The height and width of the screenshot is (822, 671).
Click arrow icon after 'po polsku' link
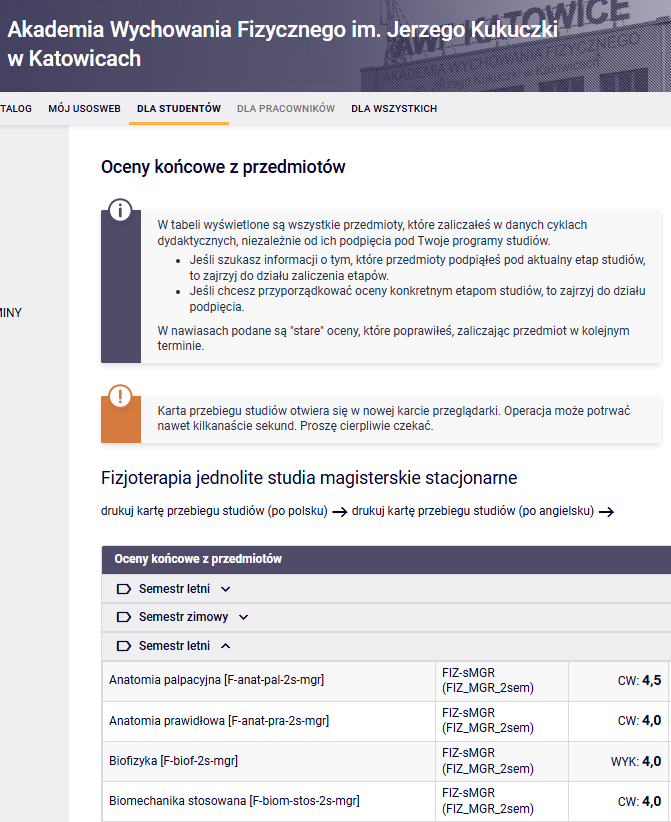click(x=340, y=512)
